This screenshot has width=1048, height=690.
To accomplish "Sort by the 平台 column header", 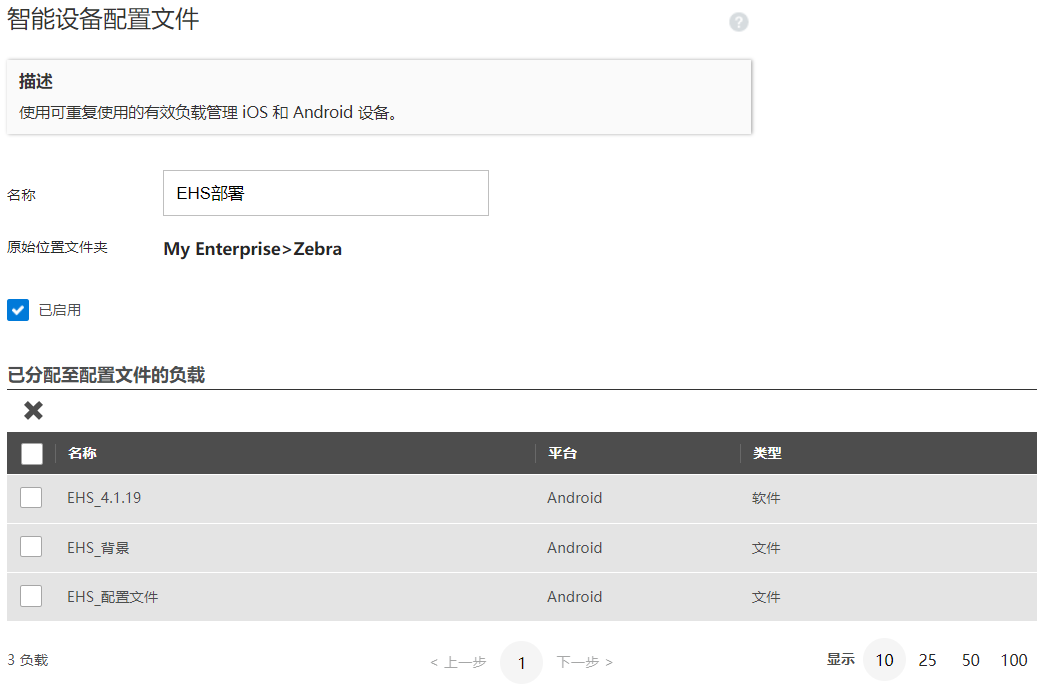I will (562, 453).
